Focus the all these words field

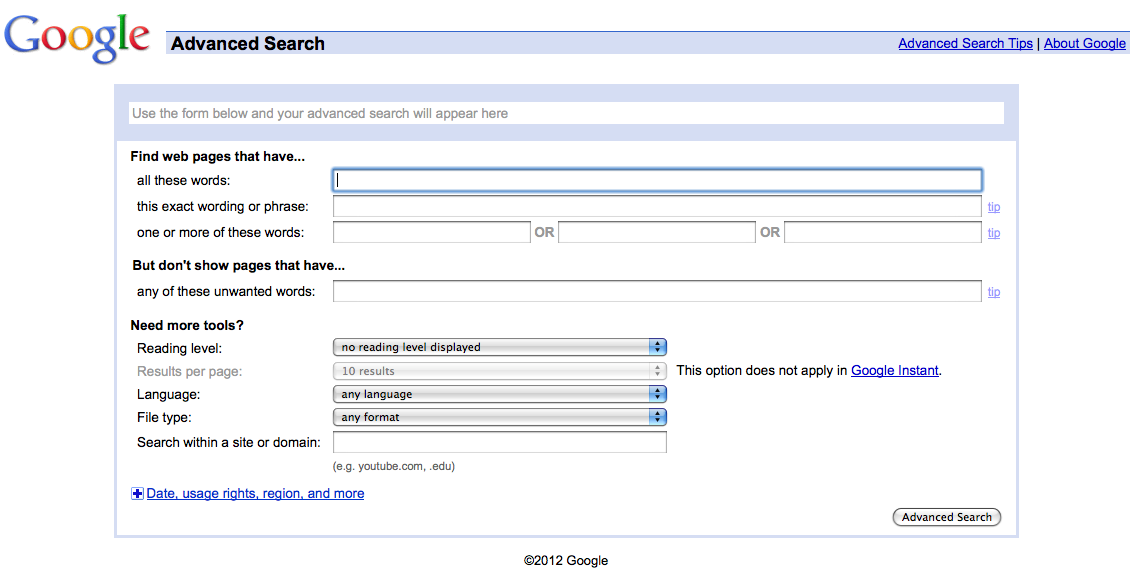pos(657,180)
